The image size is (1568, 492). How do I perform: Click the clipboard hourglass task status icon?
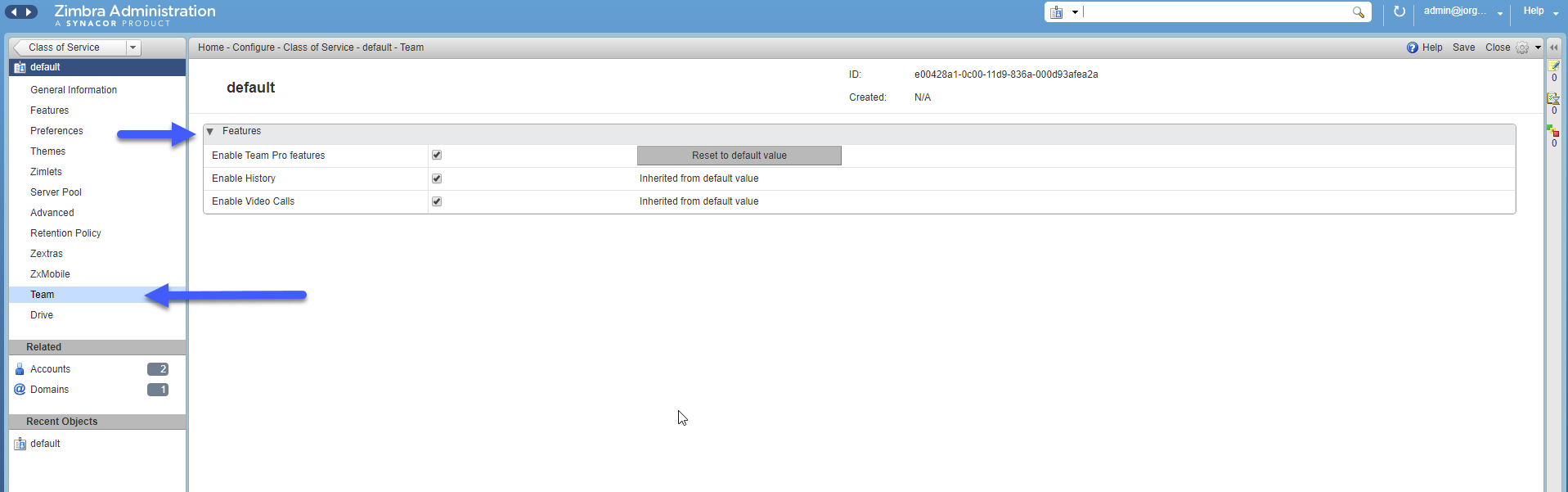(1553, 98)
